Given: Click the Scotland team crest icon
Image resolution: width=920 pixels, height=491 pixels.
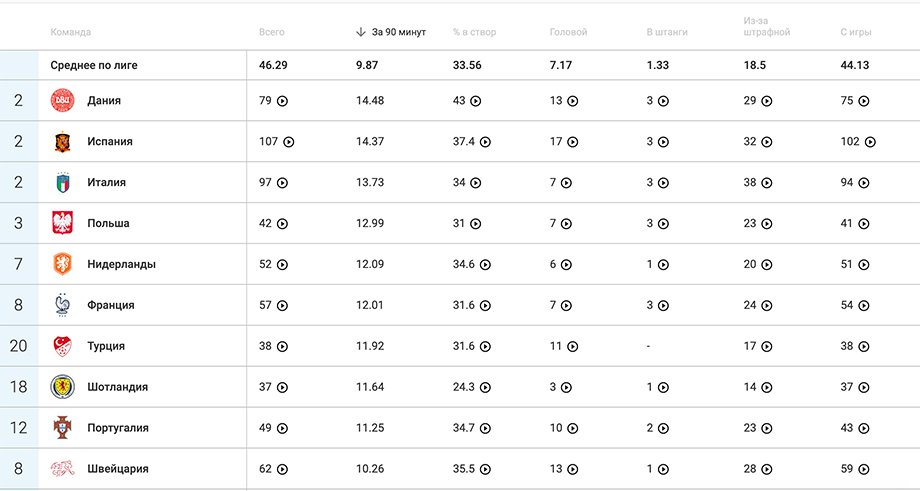Looking at the screenshot, I should click(x=62, y=387).
